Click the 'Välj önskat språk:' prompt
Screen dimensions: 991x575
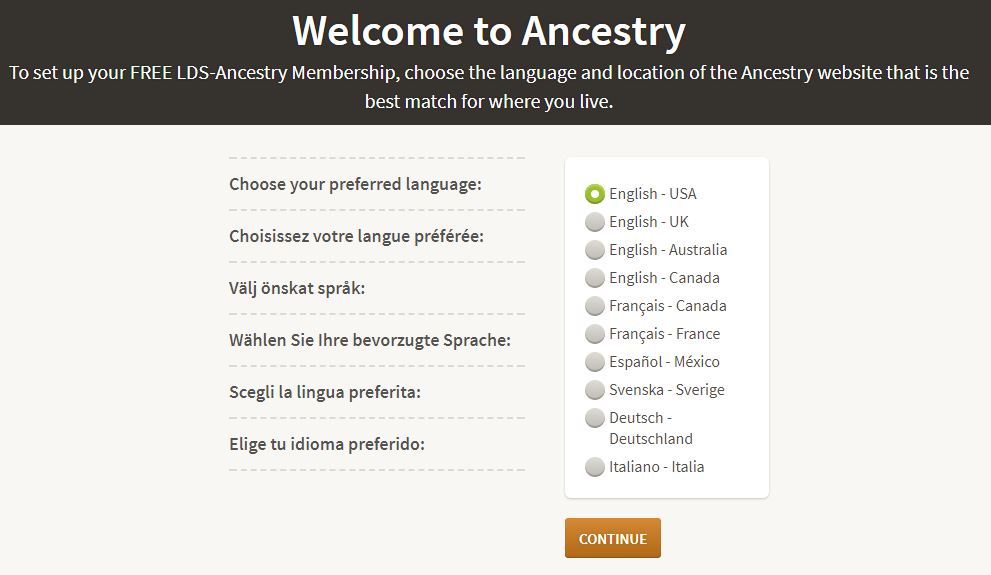click(297, 288)
